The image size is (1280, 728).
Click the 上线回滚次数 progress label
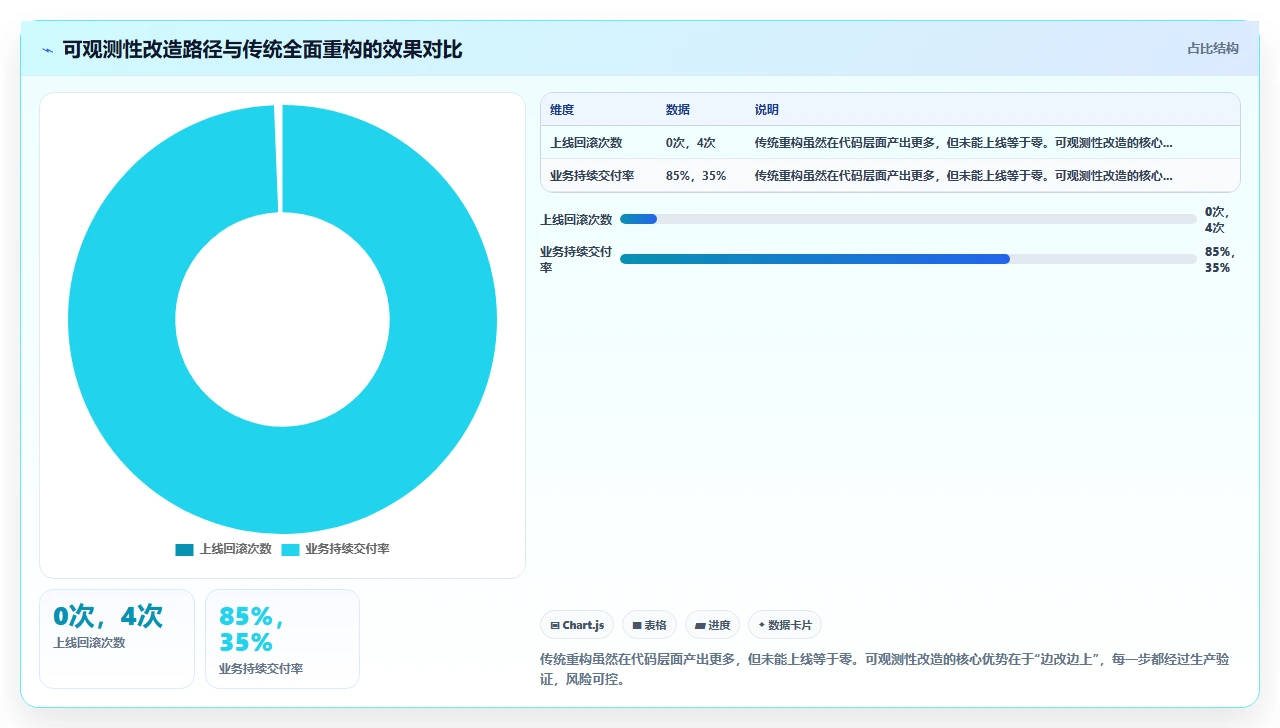coord(576,220)
